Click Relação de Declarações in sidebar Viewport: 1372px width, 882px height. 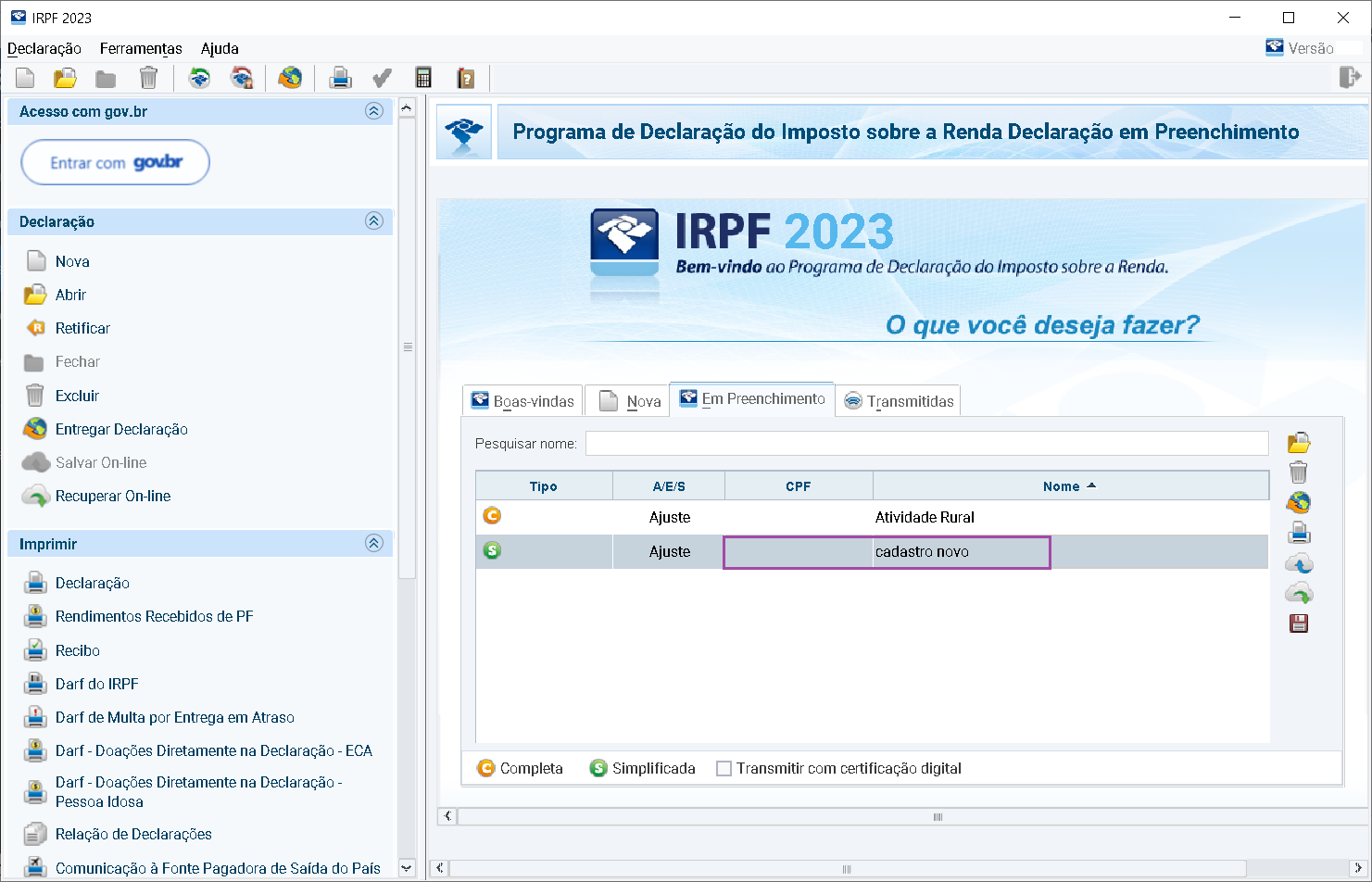pyautogui.click(x=133, y=834)
